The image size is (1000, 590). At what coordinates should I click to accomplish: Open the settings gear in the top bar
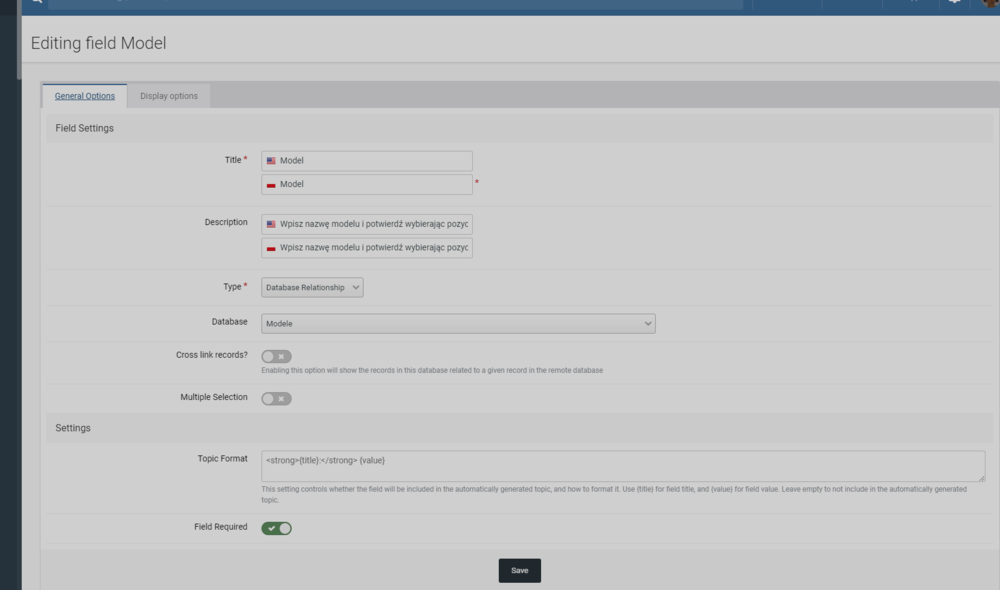954,2
